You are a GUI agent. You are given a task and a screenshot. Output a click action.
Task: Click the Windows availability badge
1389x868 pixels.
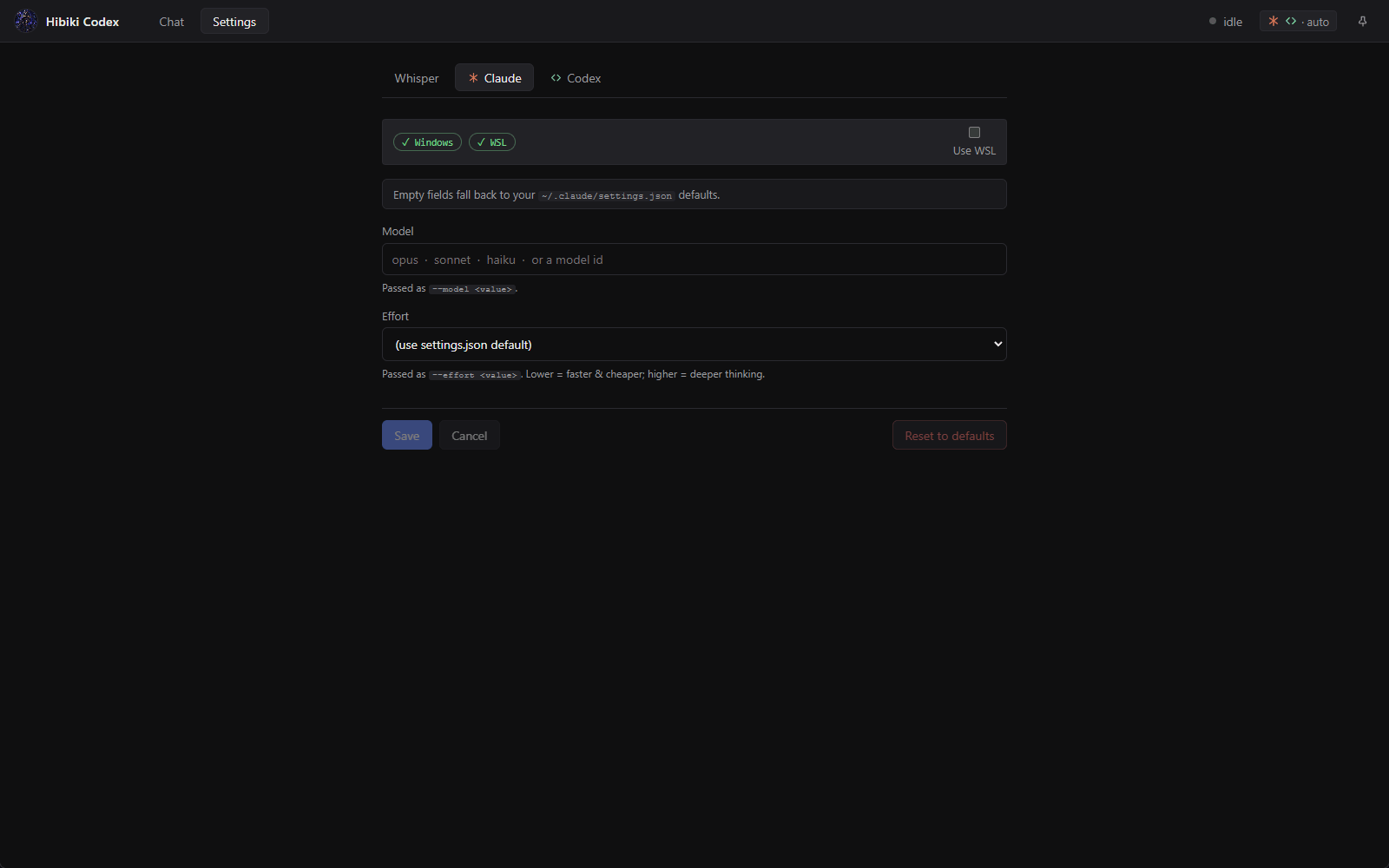[427, 142]
